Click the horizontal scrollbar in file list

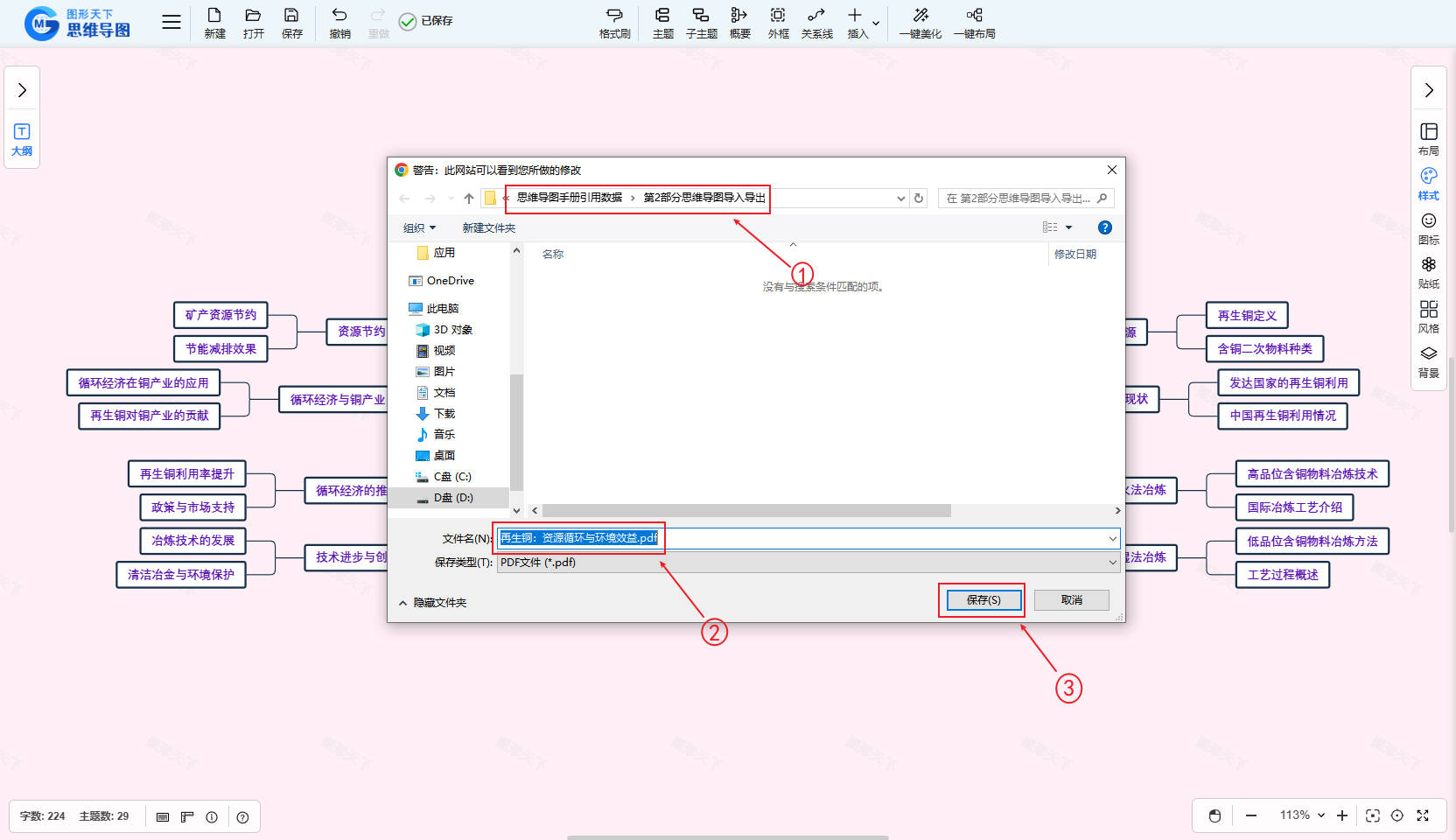coord(745,510)
